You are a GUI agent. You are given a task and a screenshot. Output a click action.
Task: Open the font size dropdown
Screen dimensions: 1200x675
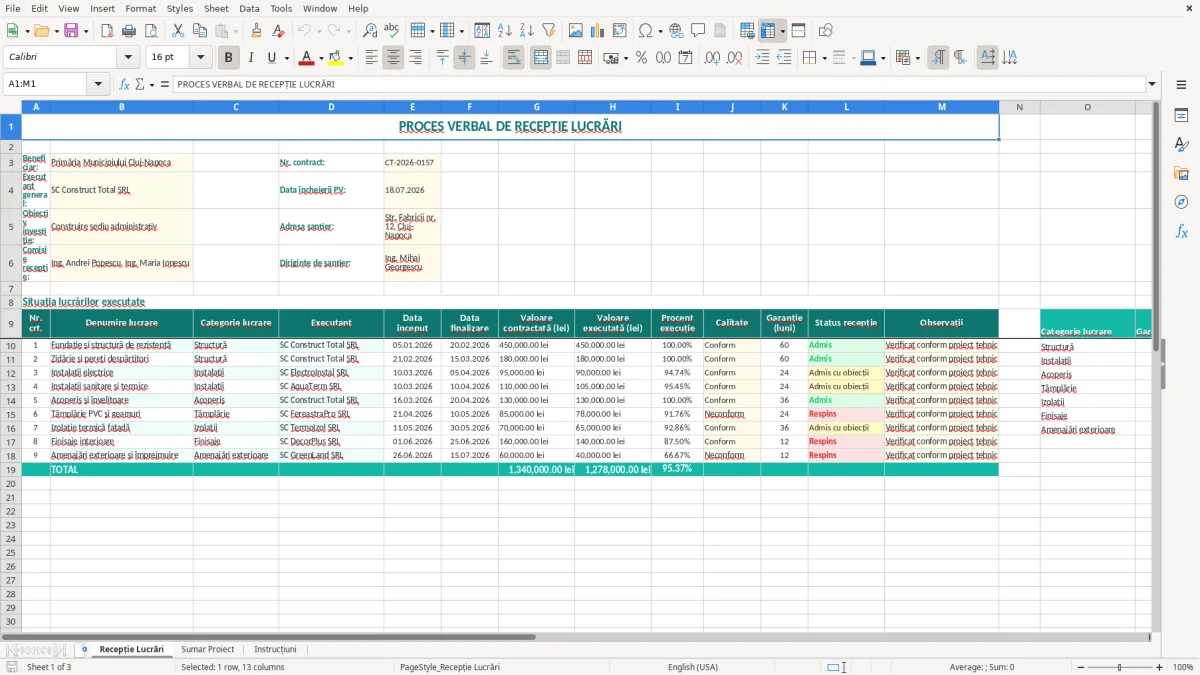(x=200, y=58)
